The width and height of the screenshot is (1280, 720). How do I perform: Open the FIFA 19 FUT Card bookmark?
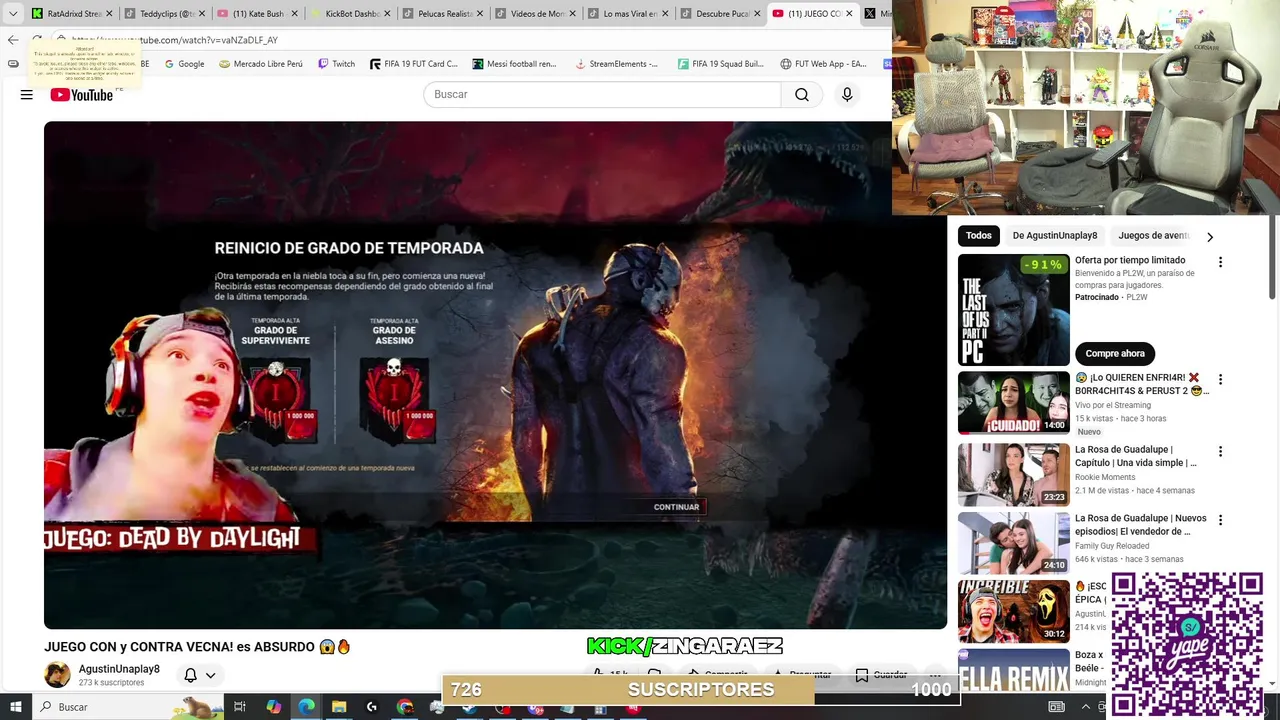click(413, 64)
